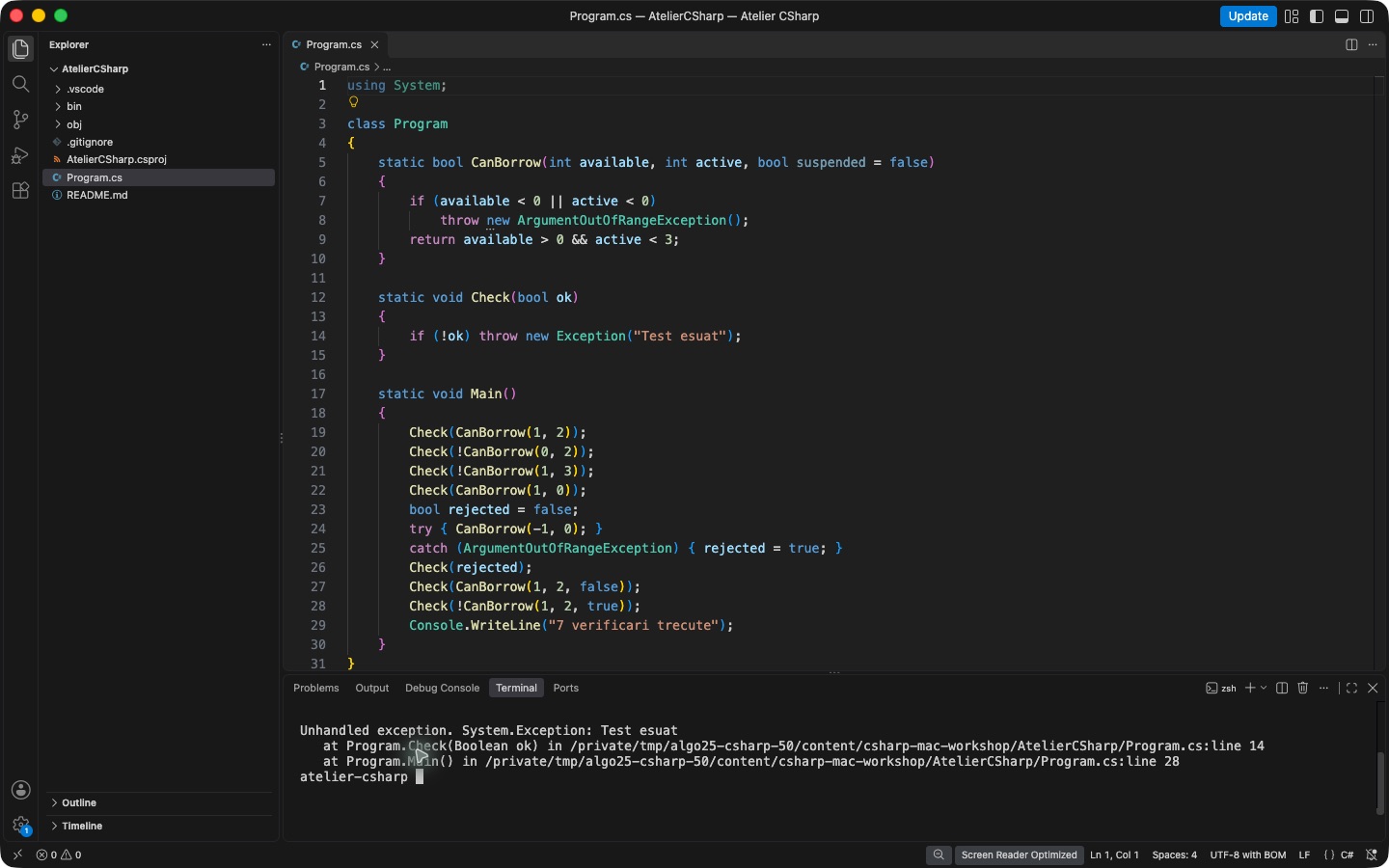
Task: Open README.md in the Explorer
Action: 159,195
